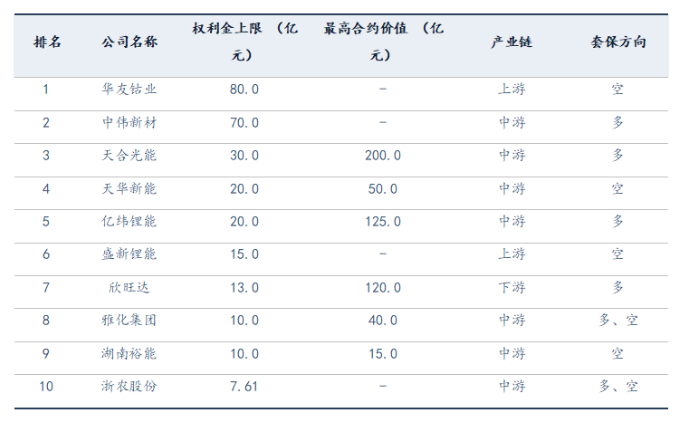This screenshot has width=689, height=421.
Task: Click the 50.0 contract value
Action: [383, 189]
